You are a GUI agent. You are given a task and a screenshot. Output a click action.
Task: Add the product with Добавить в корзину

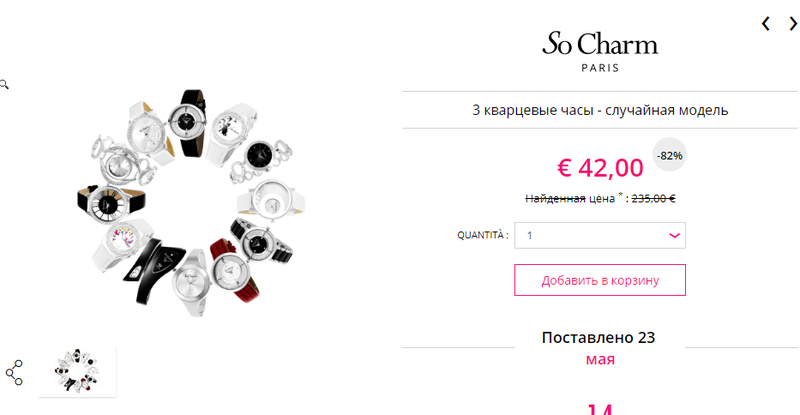(600, 280)
